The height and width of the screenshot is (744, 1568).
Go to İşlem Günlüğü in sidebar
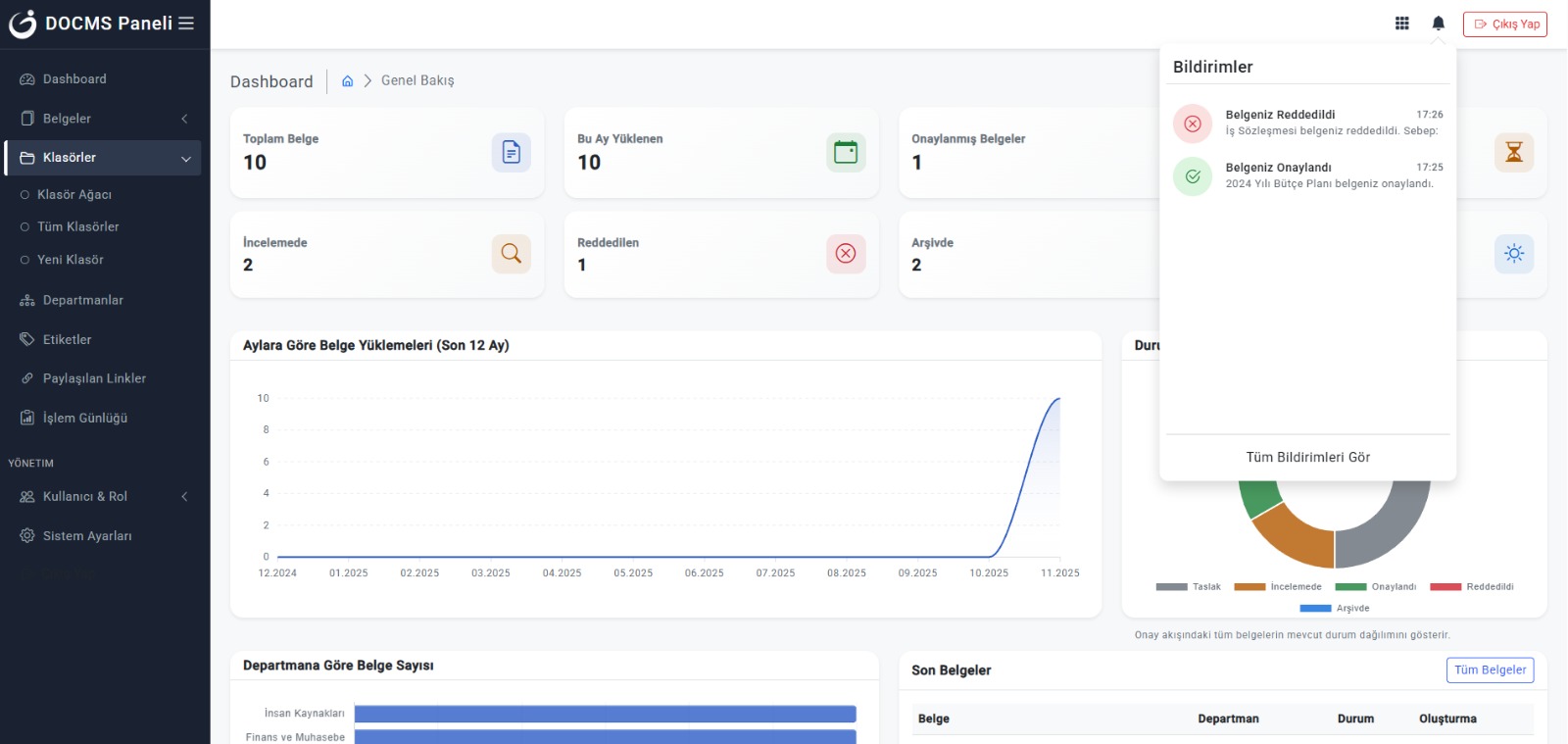(84, 418)
